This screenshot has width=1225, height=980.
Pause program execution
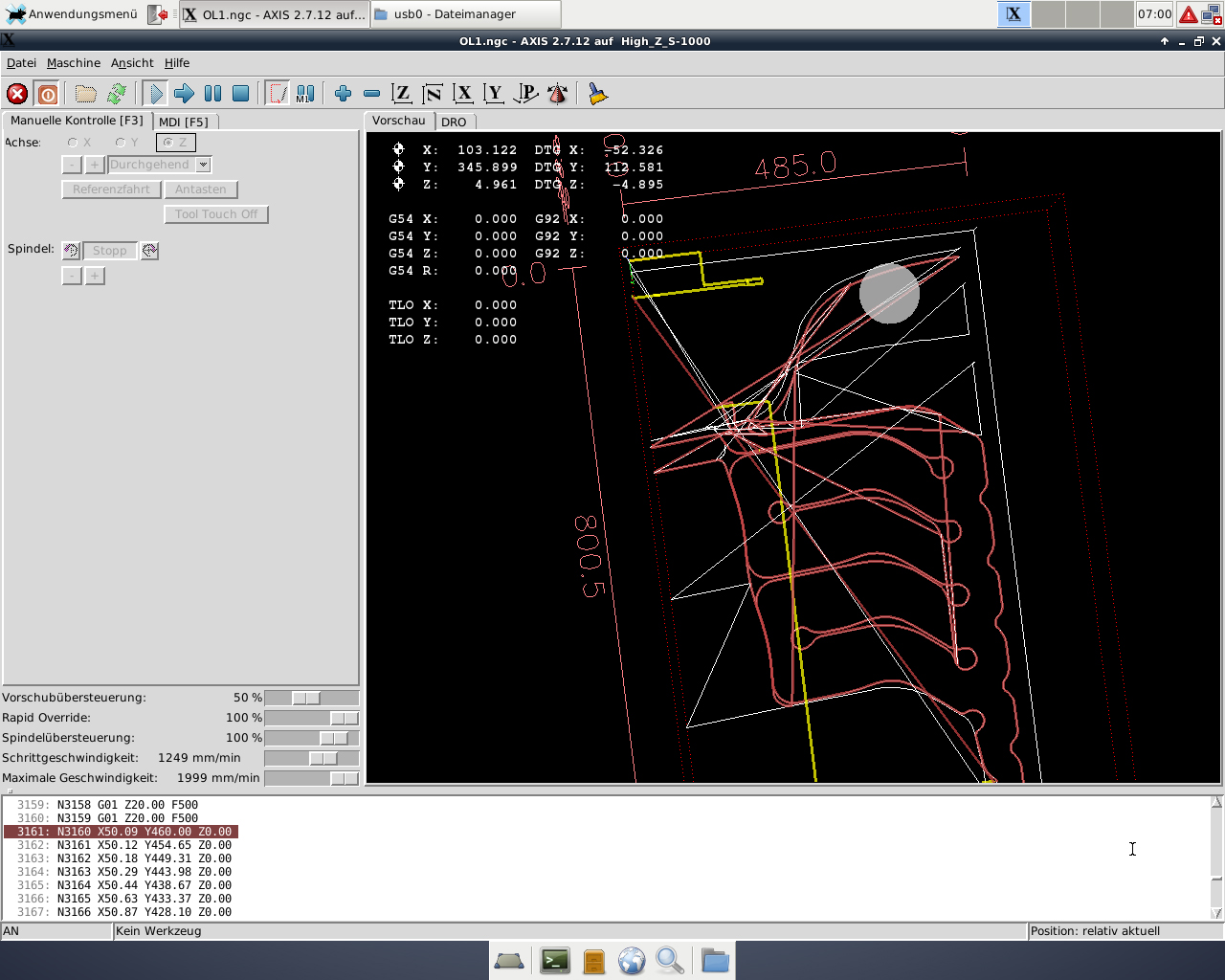(x=212, y=94)
